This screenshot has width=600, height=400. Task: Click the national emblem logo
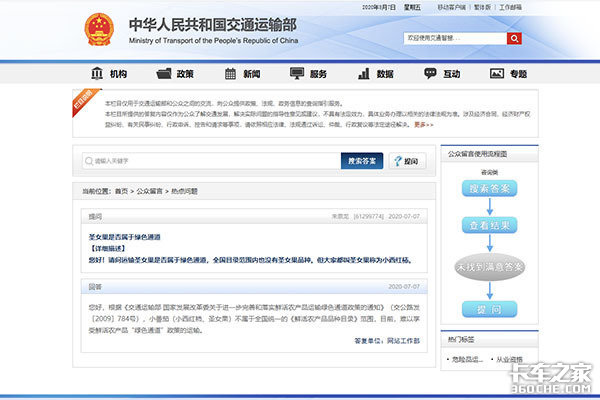(99, 28)
